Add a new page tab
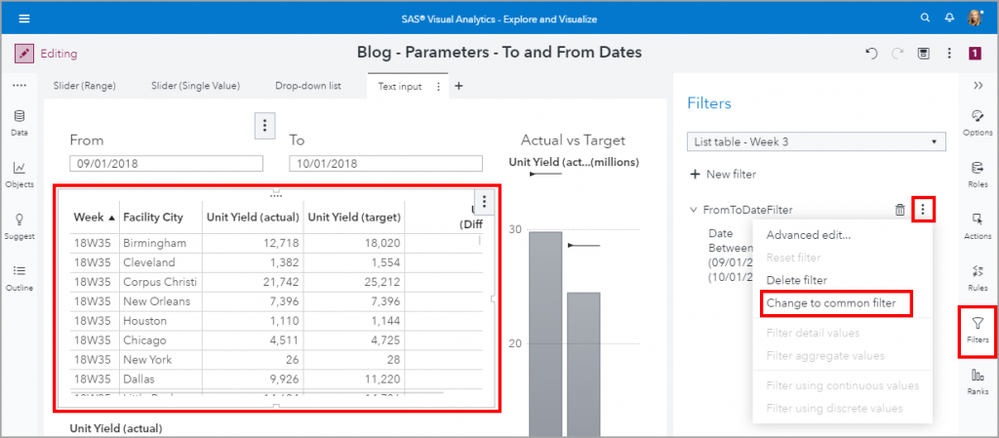This screenshot has height=438, width=999. point(459,86)
